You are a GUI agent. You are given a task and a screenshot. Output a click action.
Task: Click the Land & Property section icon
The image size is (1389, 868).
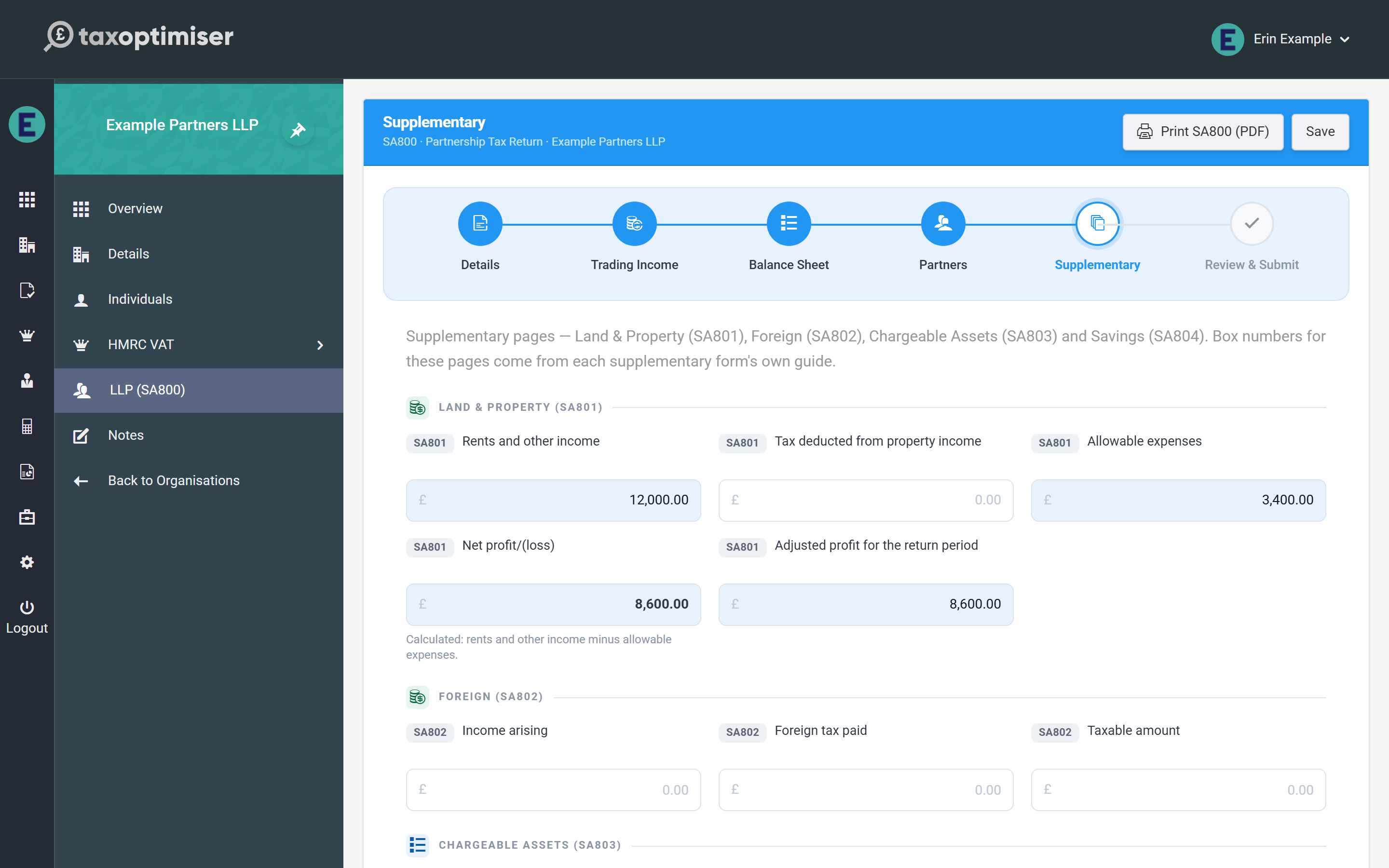pyautogui.click(x=417, y=407)
